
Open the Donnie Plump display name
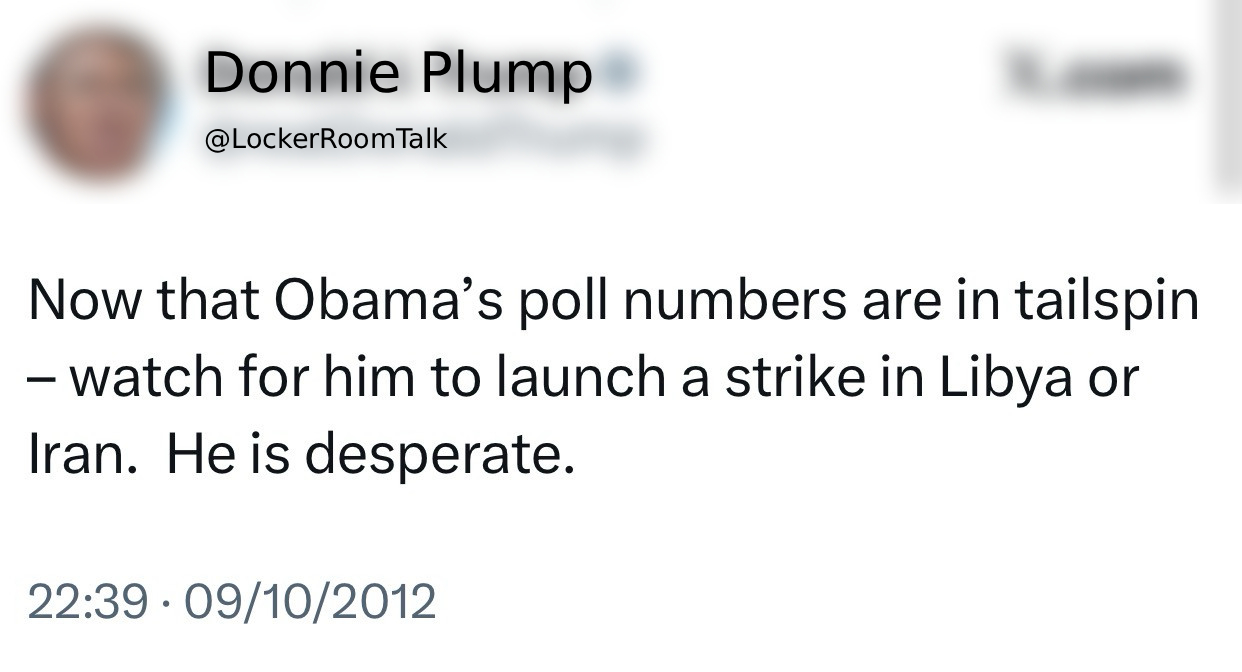coord(398,72)
